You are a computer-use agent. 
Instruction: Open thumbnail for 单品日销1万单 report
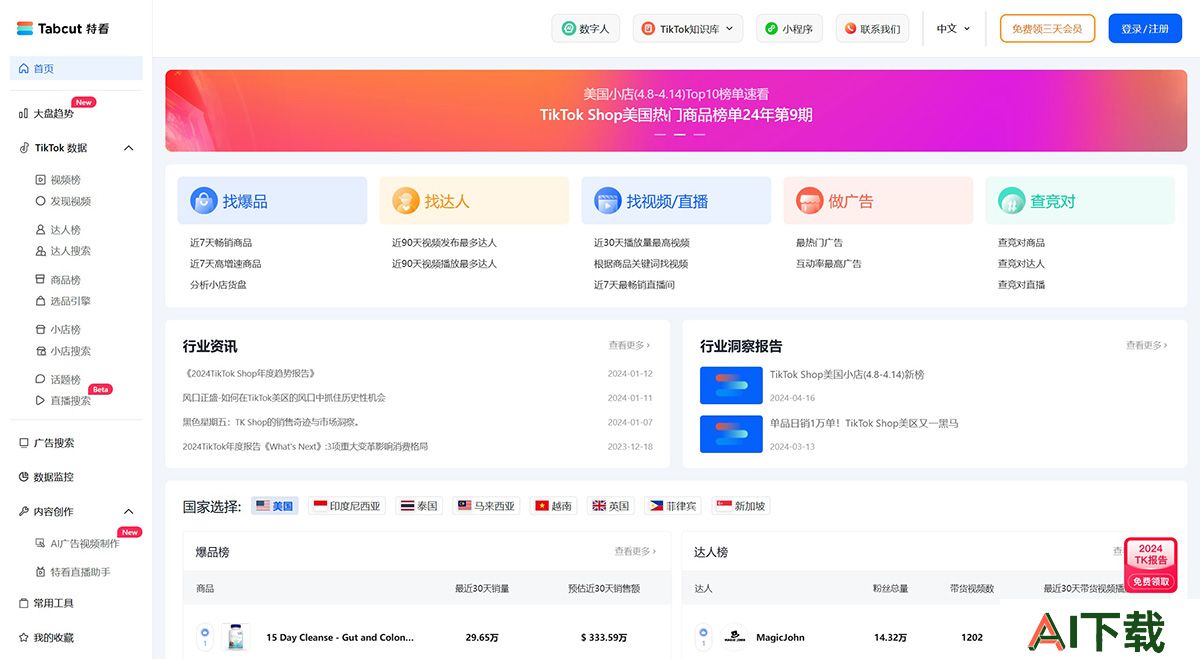731,434
